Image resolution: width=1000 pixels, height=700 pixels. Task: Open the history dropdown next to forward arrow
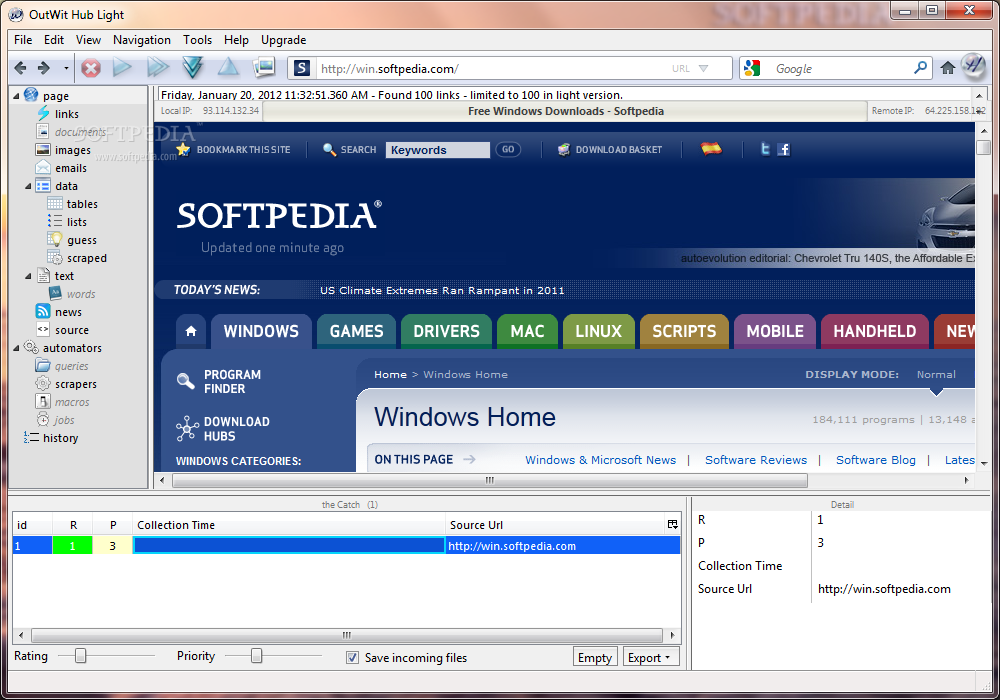(66, 68)
